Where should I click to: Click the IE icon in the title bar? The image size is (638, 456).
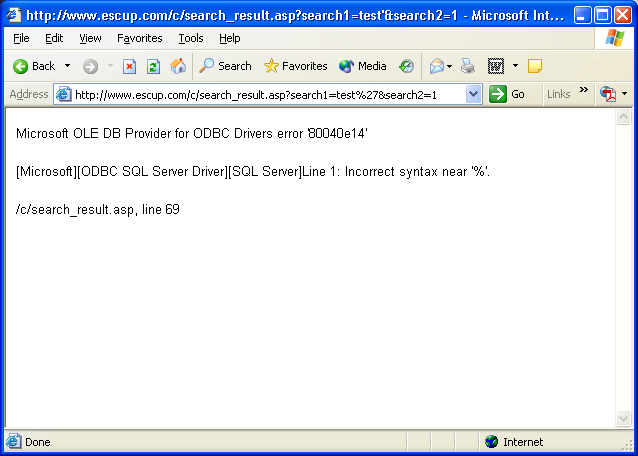pyautogui.click(x=14, y=15)
